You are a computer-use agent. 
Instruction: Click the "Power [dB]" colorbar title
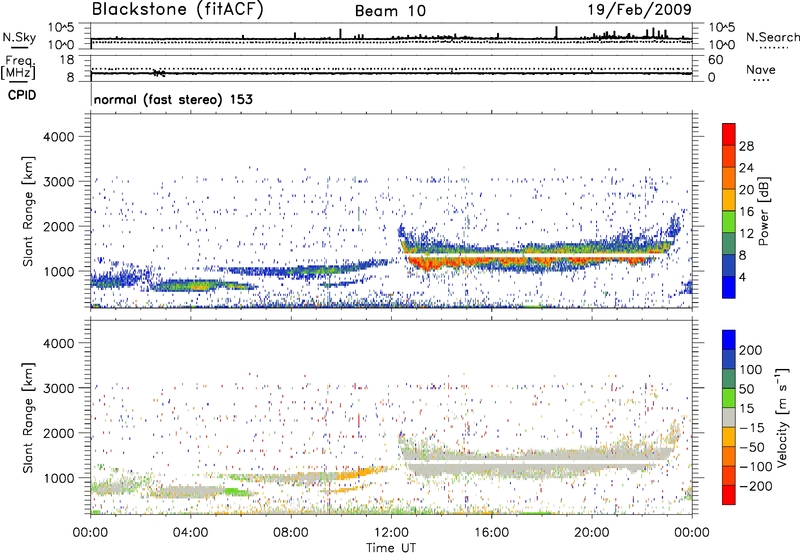763,211
